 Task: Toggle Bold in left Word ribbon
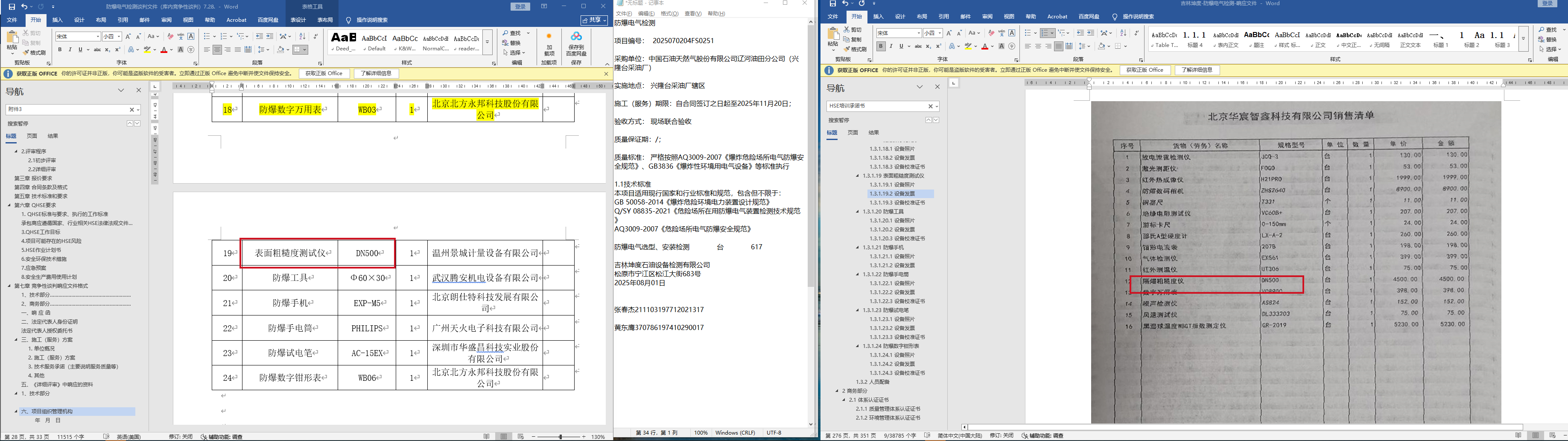point(60,50)
